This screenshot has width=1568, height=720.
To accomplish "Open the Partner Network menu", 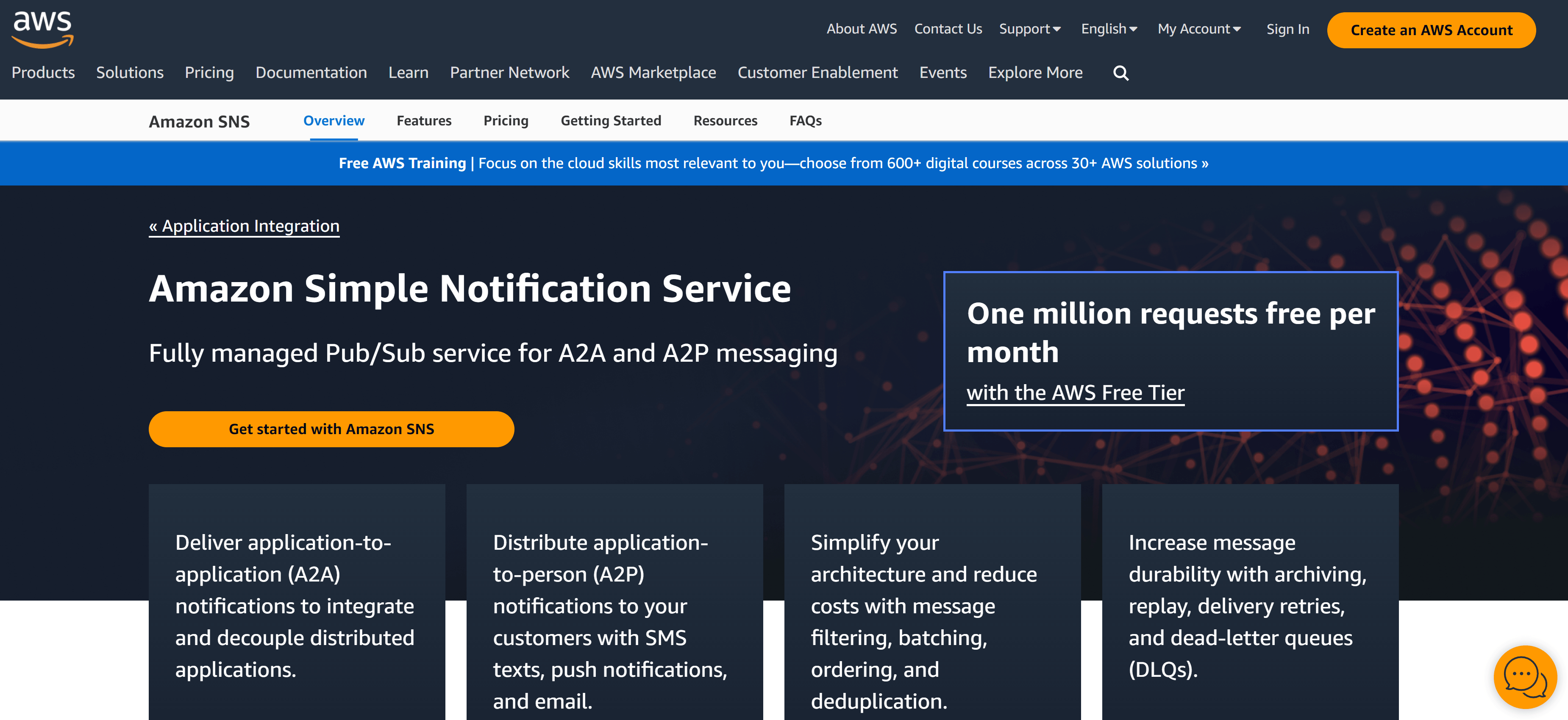I will (509, 72).
